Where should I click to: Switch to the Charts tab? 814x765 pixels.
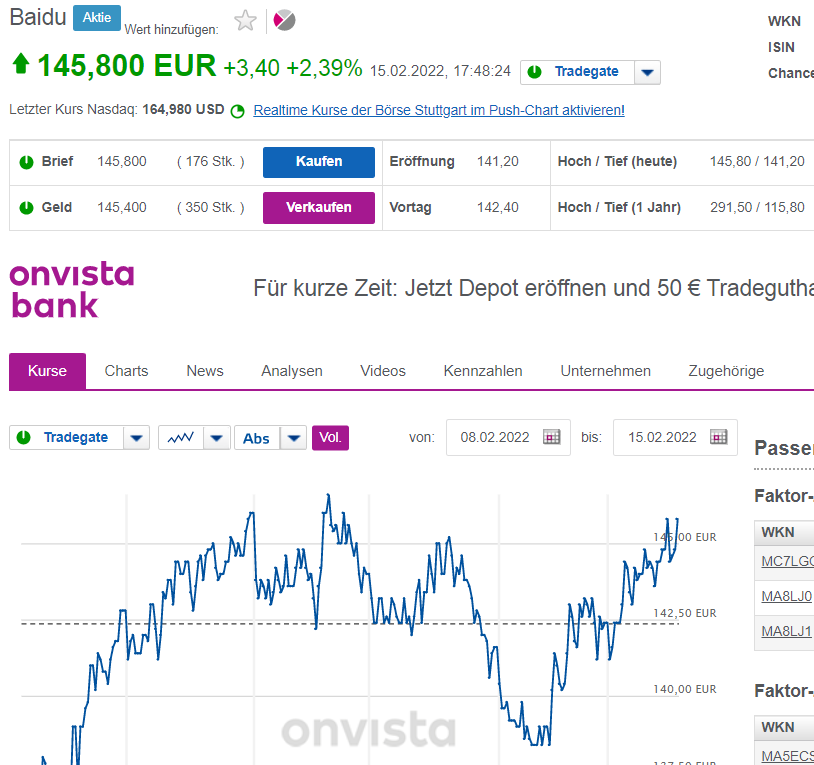[126, 370]
